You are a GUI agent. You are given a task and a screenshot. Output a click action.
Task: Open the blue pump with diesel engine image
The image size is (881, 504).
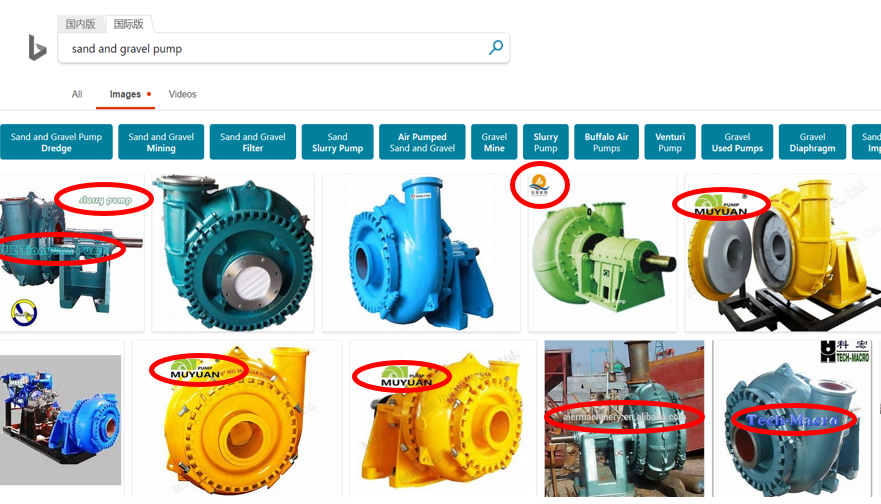click(61, 419)
